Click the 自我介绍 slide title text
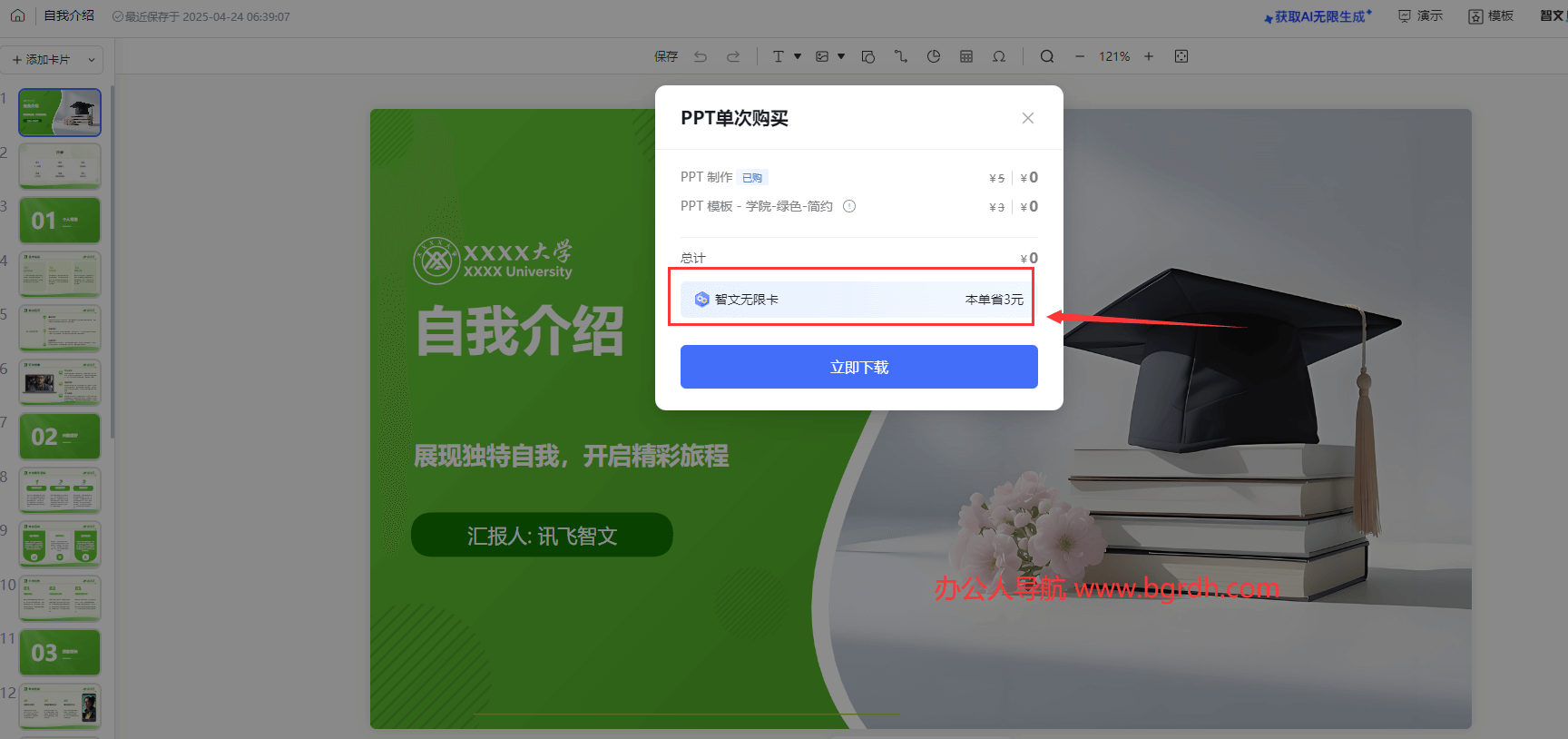1568x739 pixels. [520, 330]
